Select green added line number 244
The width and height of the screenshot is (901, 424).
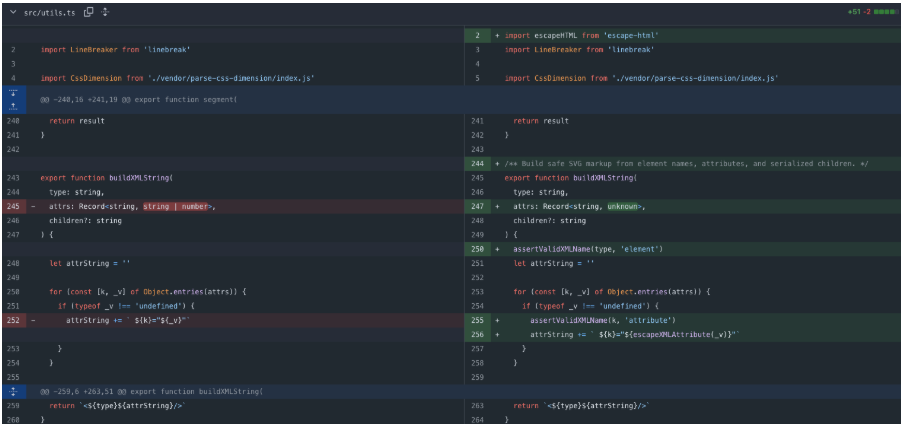point(478,164)
